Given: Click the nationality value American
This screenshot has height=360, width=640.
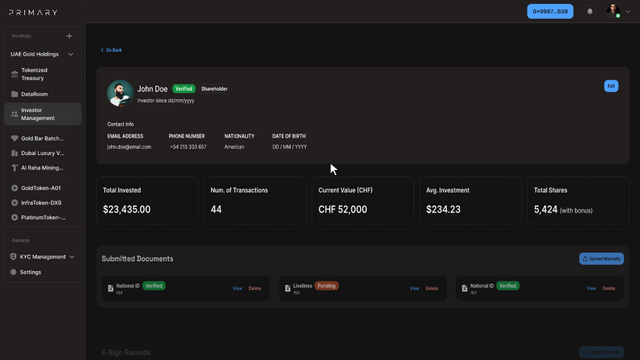Looking at the screenshot, I should [x=234, y=147].
